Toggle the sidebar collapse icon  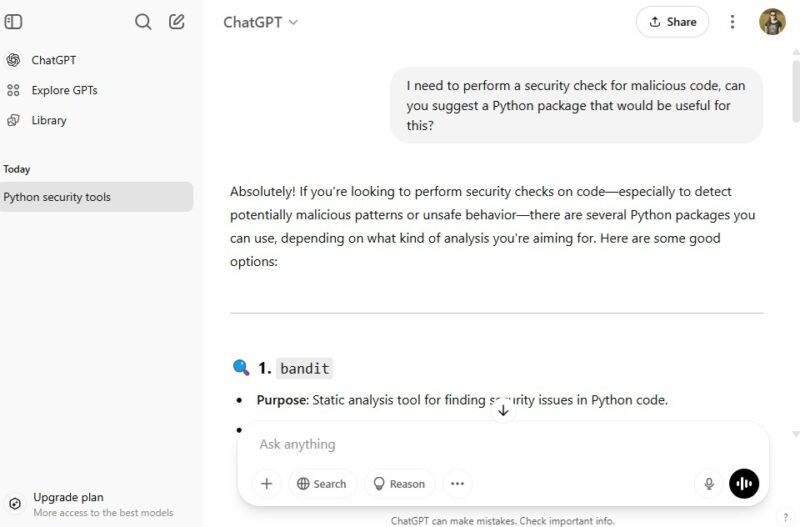14,21
